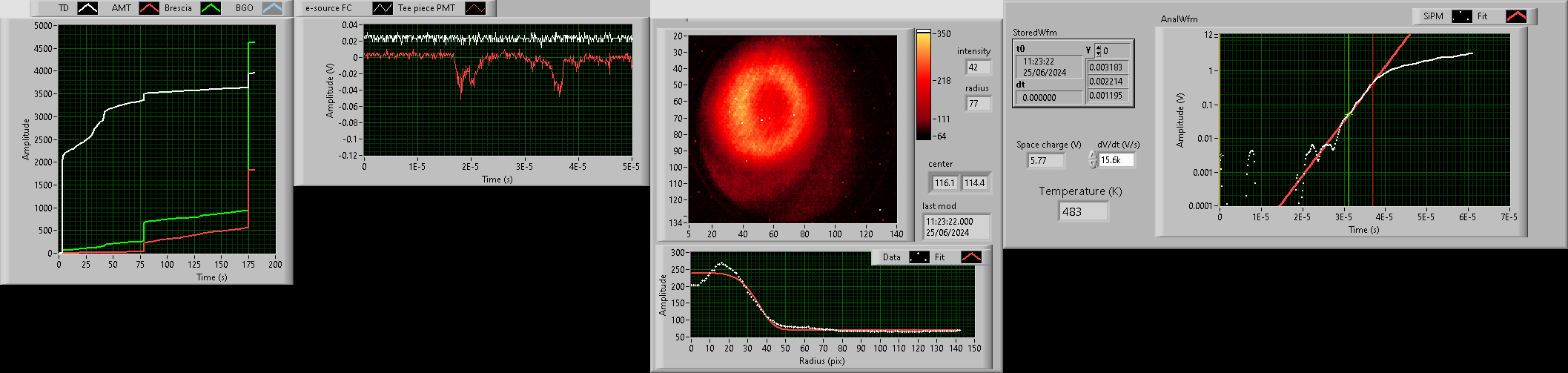
Task: Click the dV/dt increment/decrement stepper
Action: tap(1092, 159)
